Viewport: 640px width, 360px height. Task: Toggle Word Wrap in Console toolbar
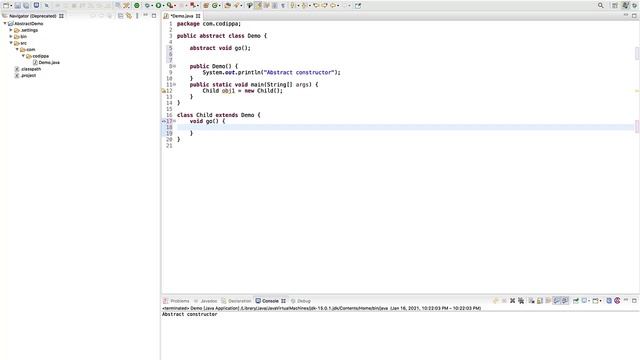[548, 300]
